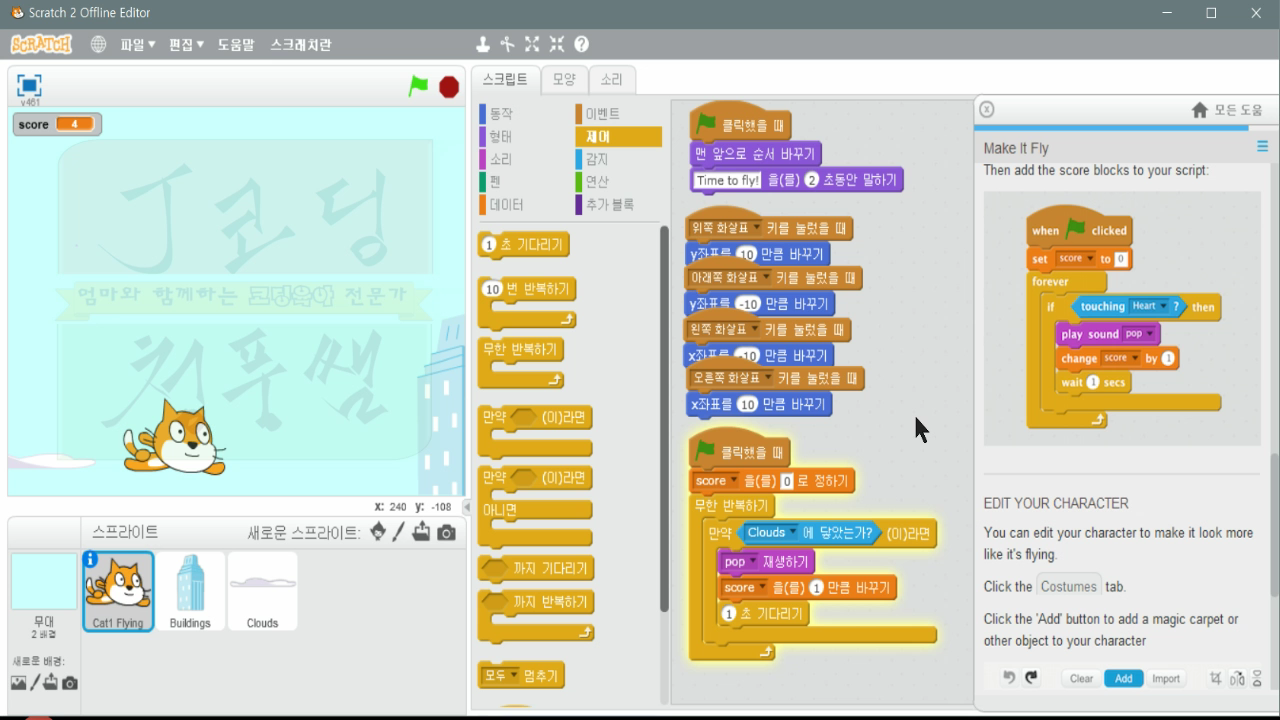Switch to the 스크립트 tab

[x=505, y=80]
